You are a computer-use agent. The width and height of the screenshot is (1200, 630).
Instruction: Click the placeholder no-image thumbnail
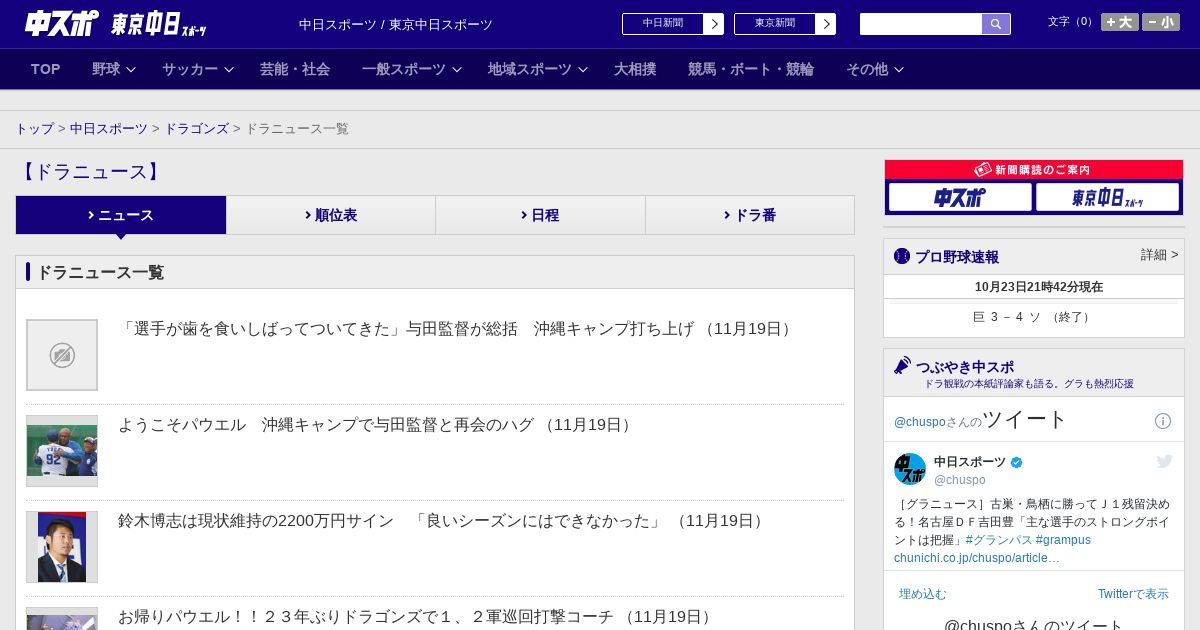coord(62,355)
